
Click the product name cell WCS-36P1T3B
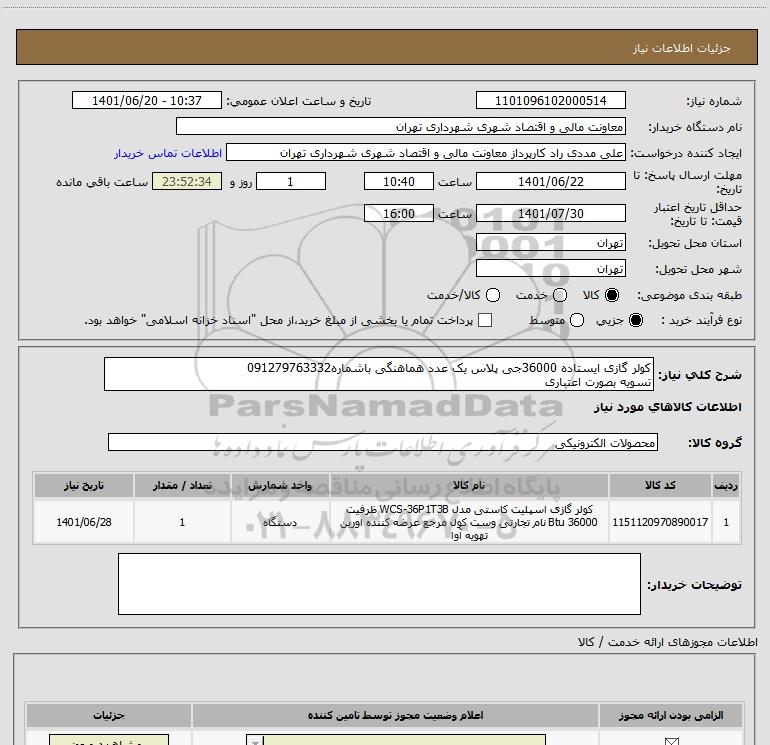click(469, 522)
